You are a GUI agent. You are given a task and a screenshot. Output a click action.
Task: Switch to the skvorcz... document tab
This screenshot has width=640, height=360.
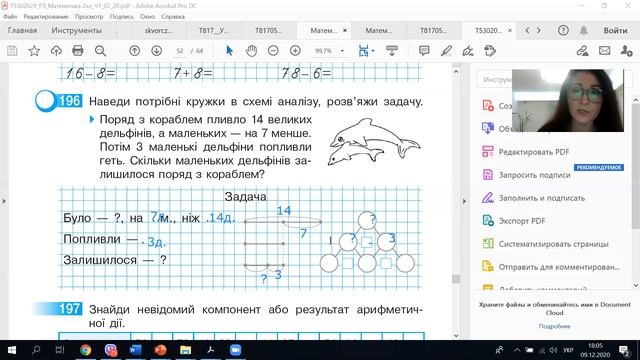pyautogui.click(x=158, y=30)
